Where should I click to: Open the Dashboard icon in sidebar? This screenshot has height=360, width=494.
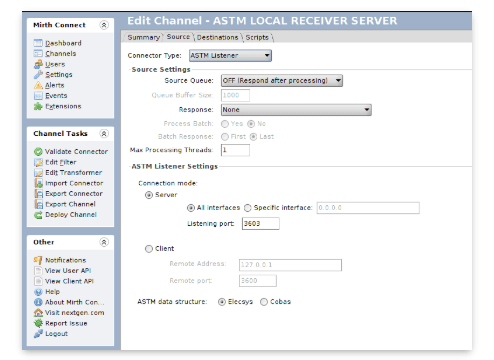coord(38,43)
